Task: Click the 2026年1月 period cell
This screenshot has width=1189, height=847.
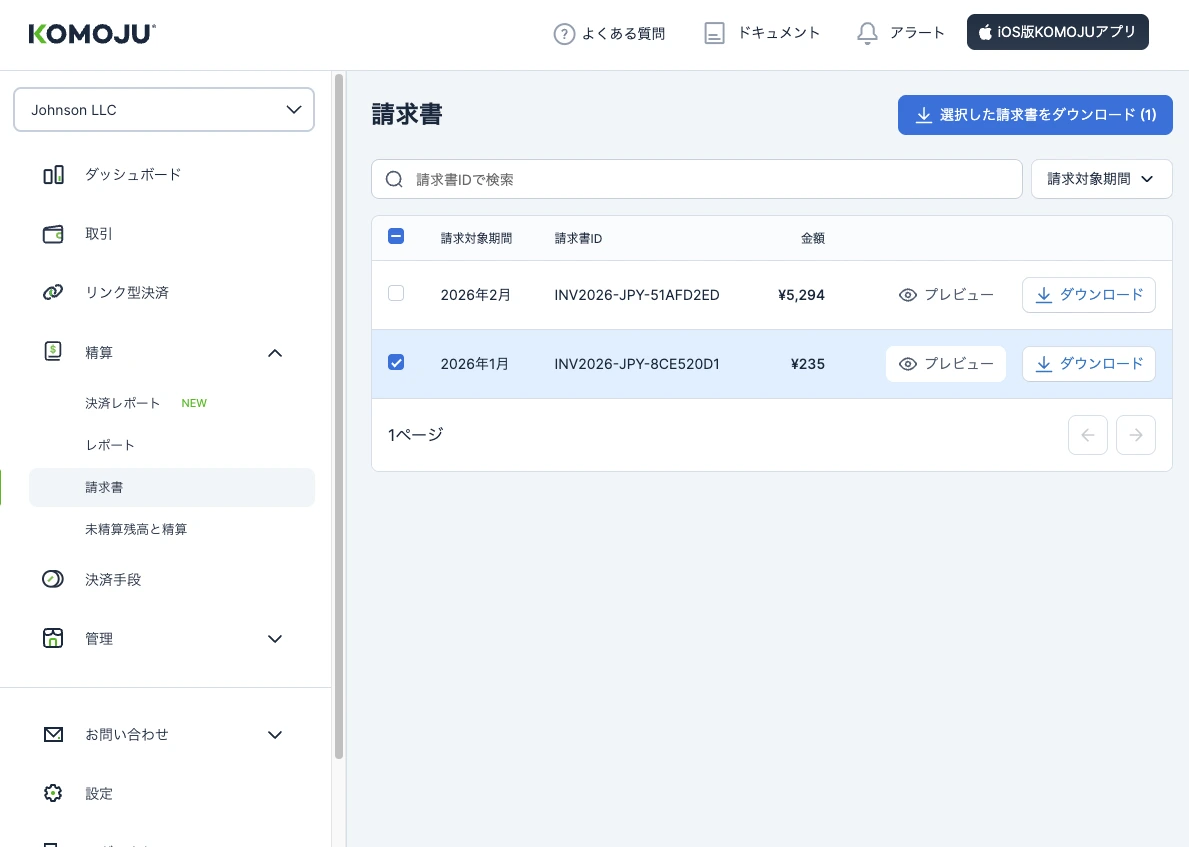Action: 475,364
